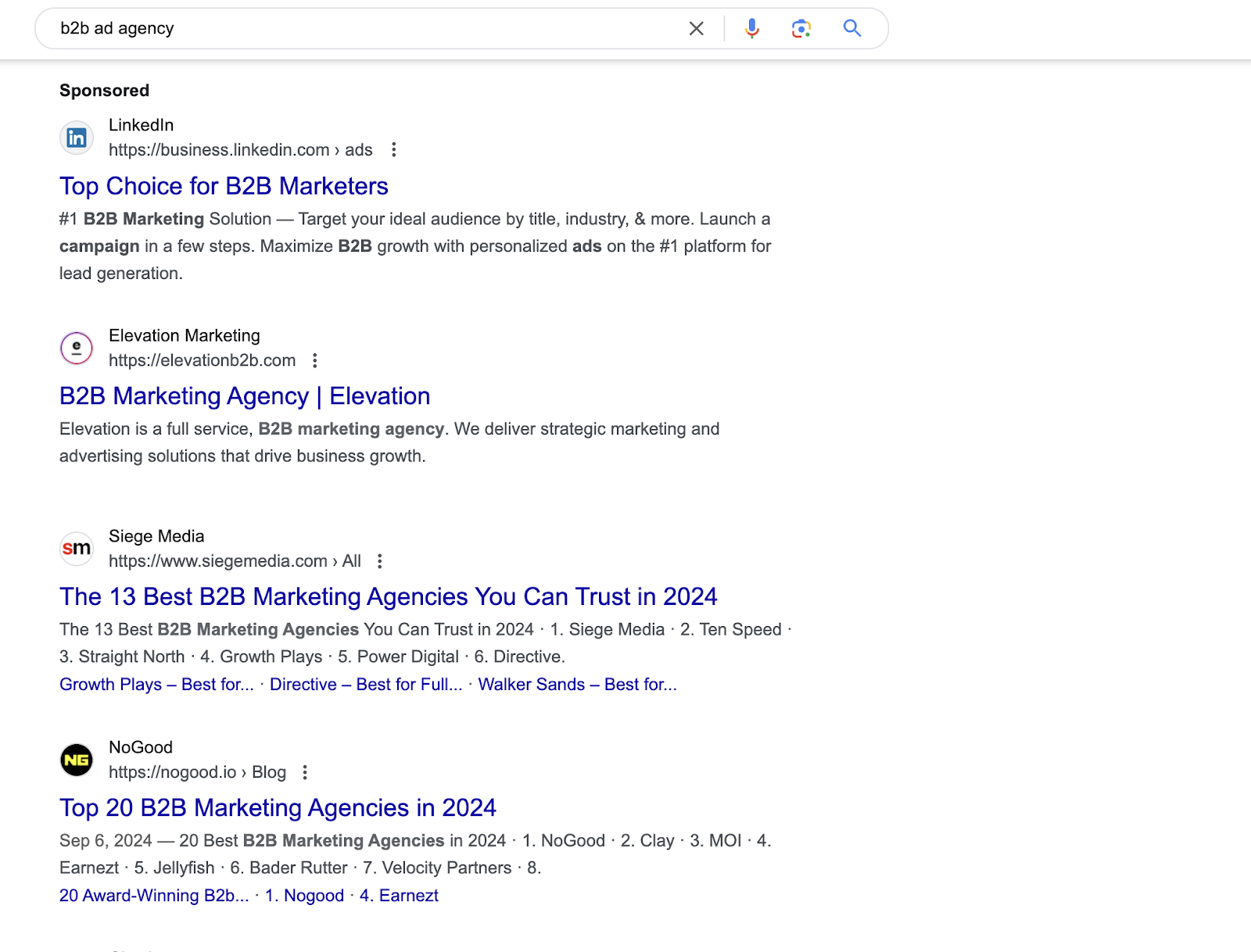Open 20 Award-Winning B2b sitelink

pos(154,896)
